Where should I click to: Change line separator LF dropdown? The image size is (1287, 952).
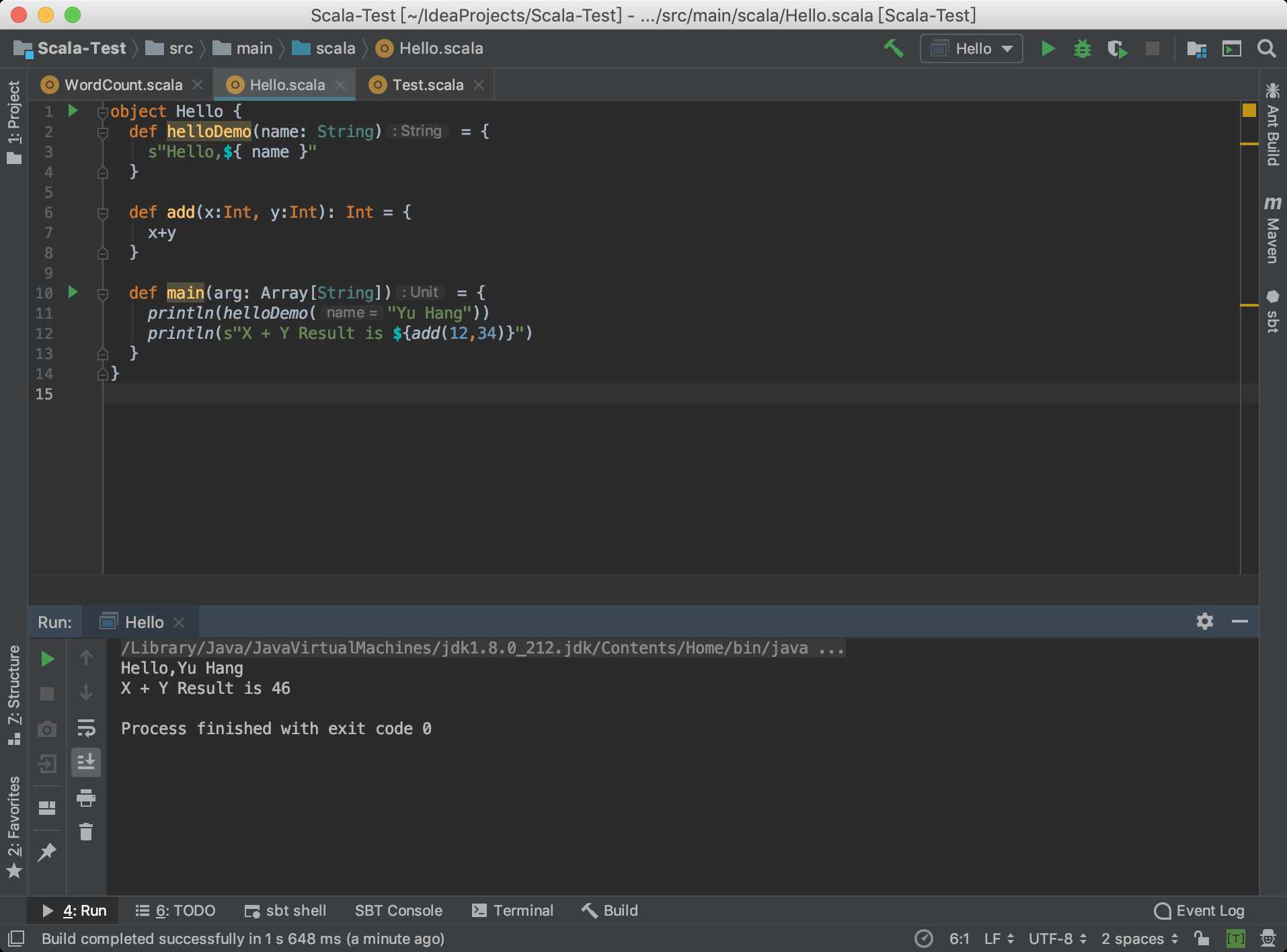(x=999, y=939)
